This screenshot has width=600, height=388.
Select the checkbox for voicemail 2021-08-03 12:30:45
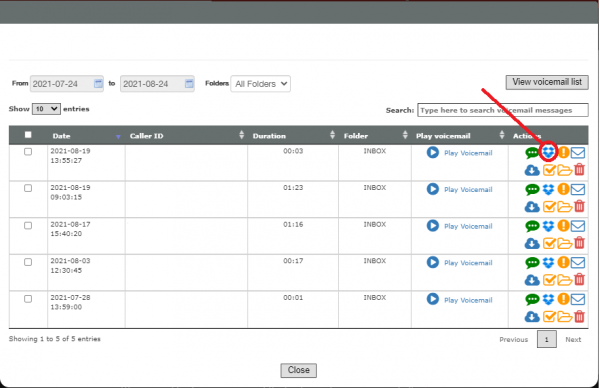(28, 262)
